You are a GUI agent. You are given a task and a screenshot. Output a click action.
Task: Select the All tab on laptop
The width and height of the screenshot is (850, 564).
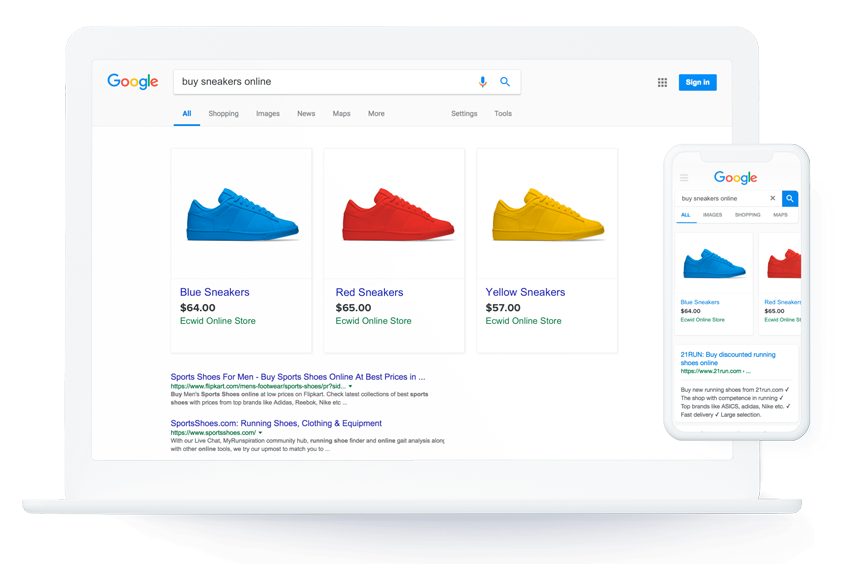tap(186, 114)
